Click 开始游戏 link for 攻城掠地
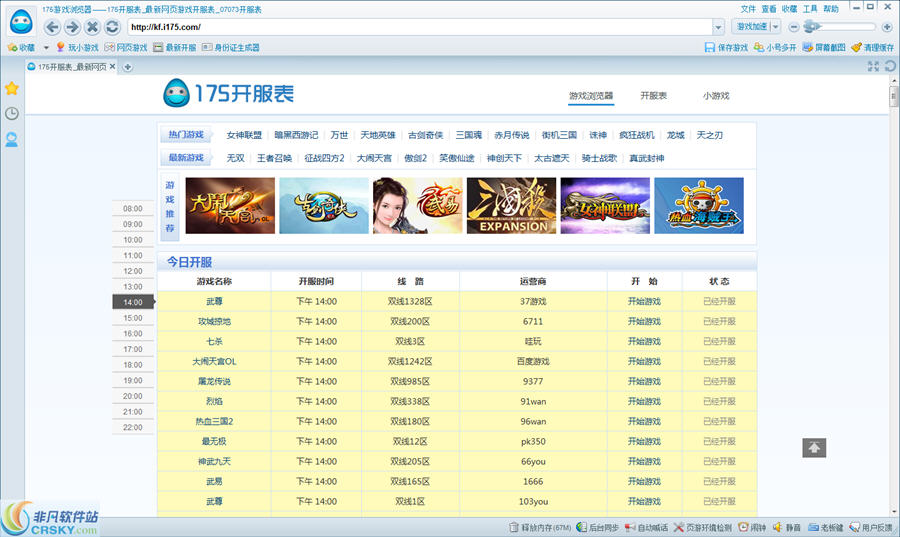The image size is (900, 537). (x=644, y=321)
